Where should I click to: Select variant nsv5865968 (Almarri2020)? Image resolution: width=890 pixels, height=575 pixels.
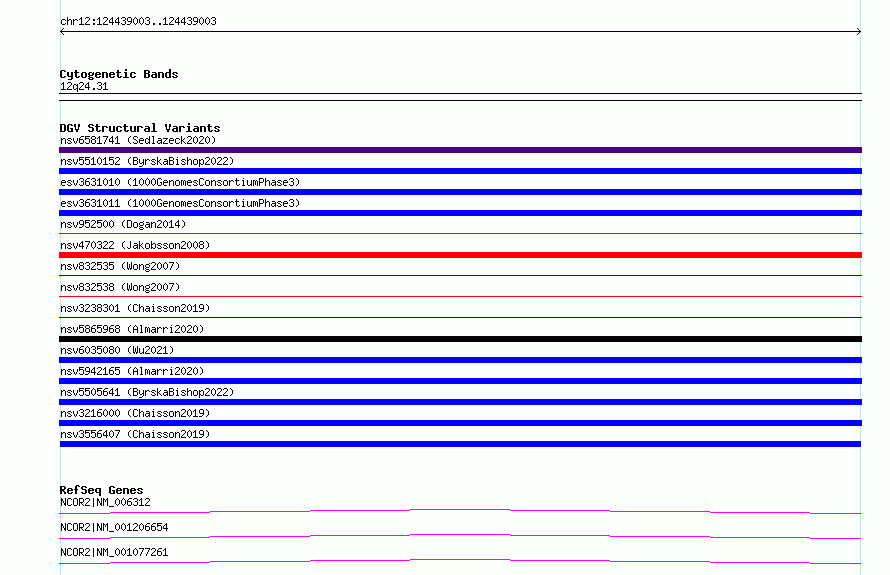(132, 329)
